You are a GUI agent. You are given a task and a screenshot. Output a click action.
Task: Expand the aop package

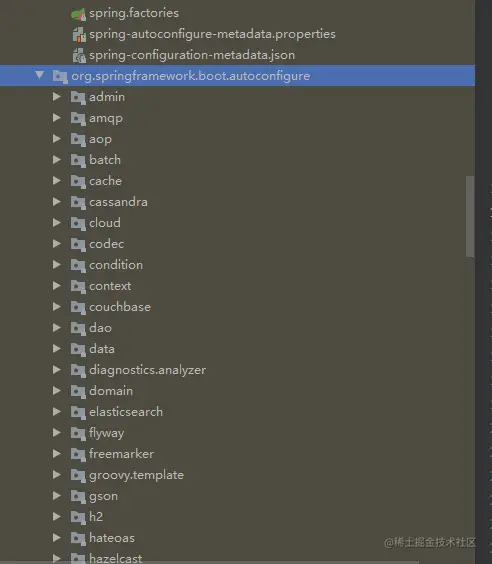(x=57, y=138)
